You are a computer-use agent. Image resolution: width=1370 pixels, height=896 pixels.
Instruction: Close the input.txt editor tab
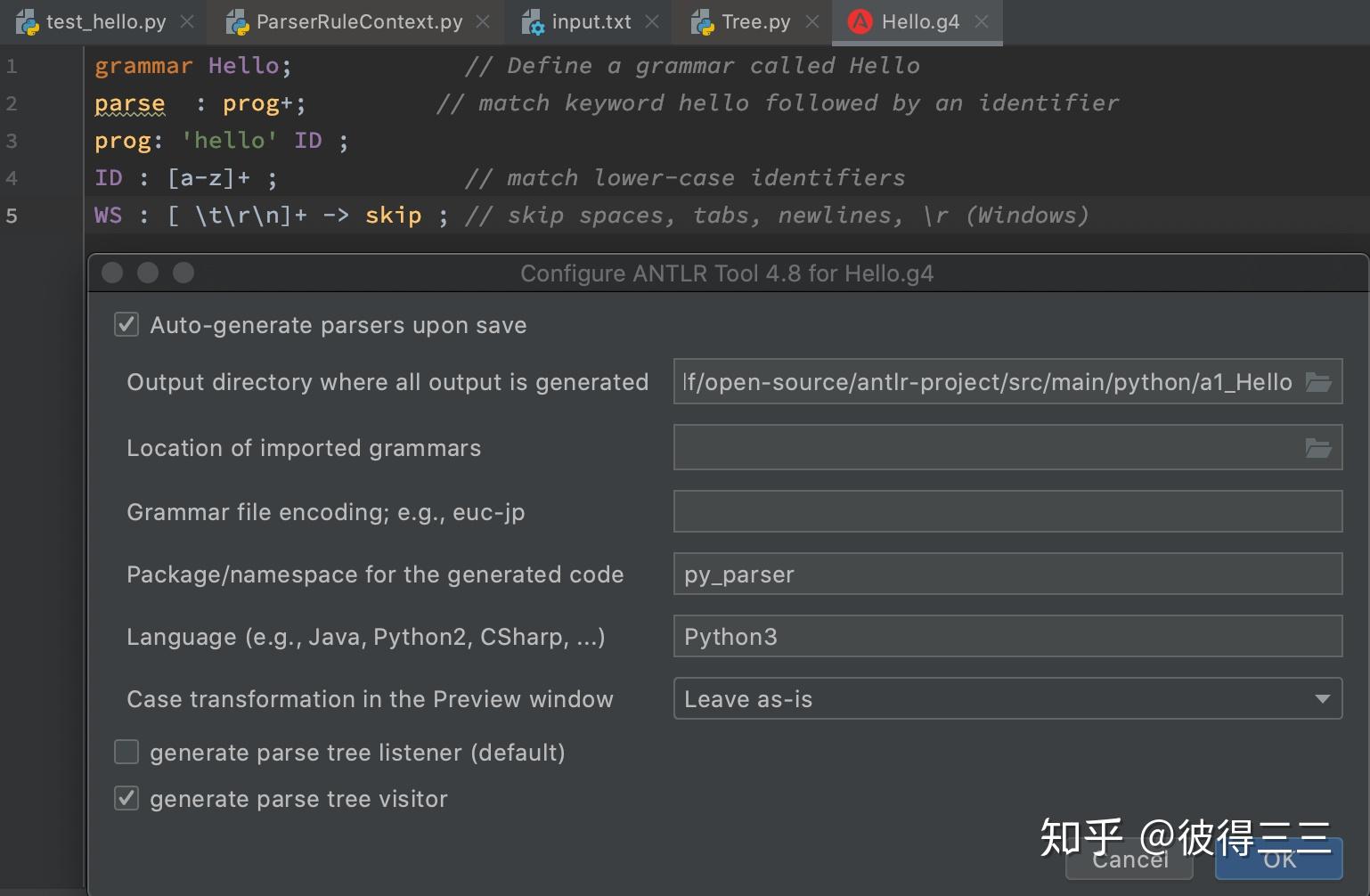[x=651, y=20]
